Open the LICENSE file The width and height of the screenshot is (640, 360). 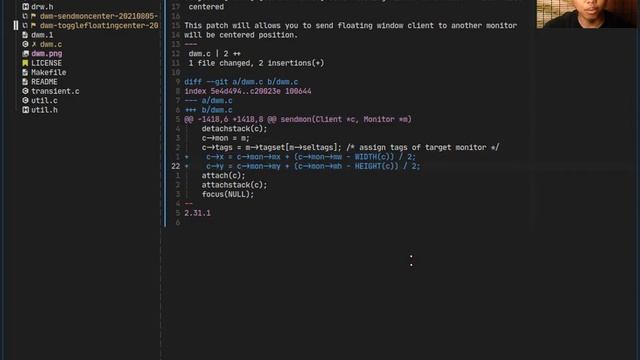point(47,63)
